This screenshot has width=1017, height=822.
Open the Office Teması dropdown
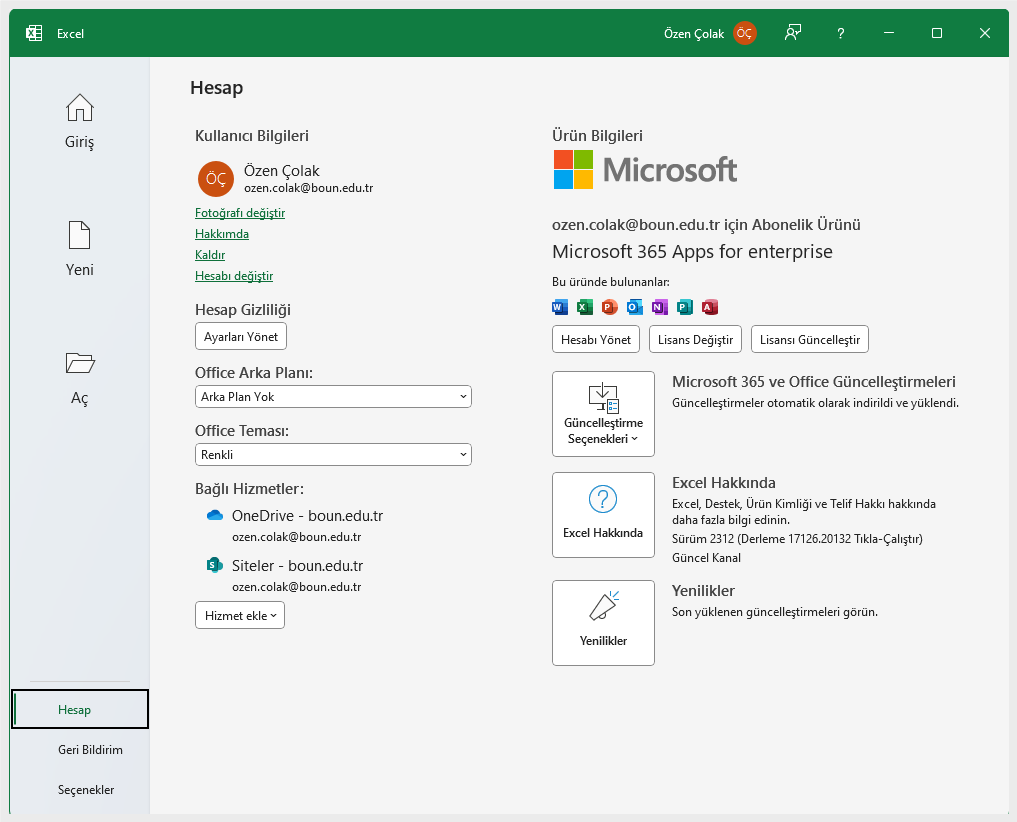(x=333, y=455)
